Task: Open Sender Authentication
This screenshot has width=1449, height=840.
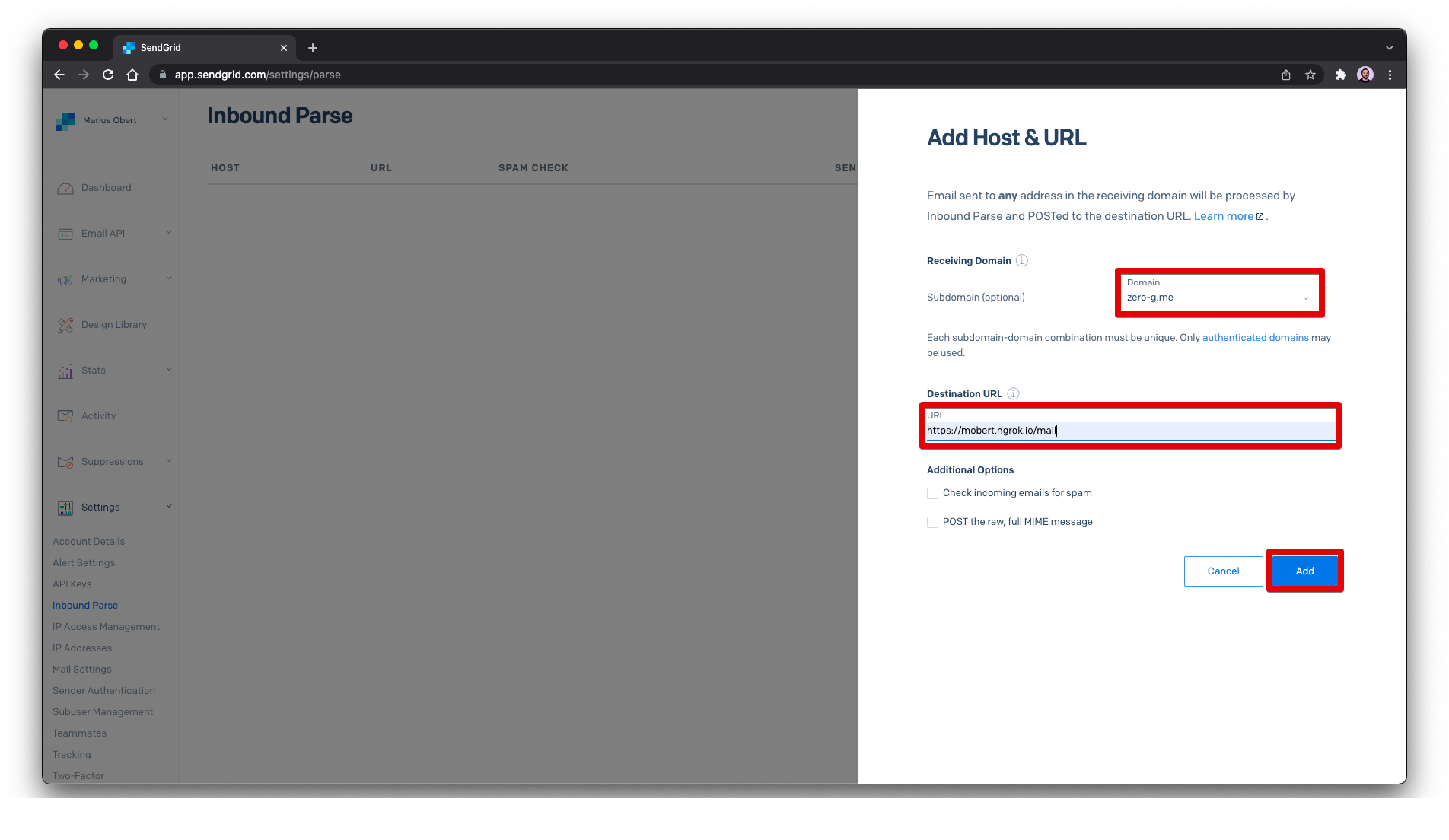Action: [x=103, y=691]
